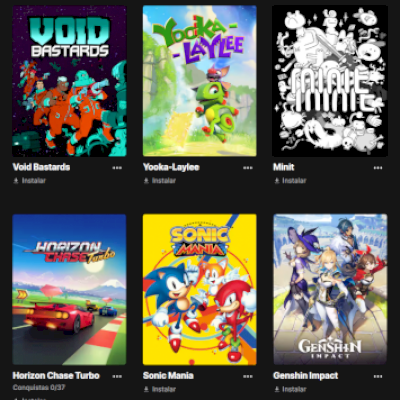This screenshot has height=400, width=400.
Task: Open the Horizon Chase Turbo title link
Action: click(56, 376)
